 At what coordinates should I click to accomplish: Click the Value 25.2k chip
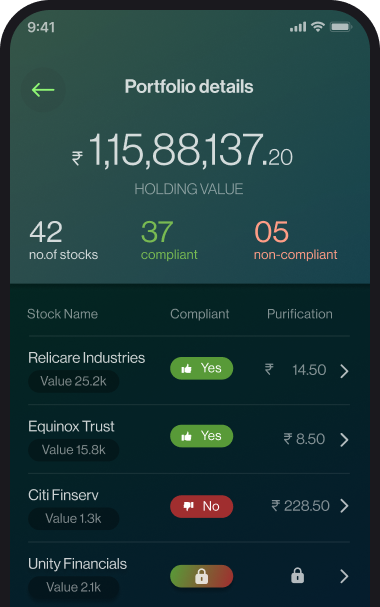click(x=74, y=381)
